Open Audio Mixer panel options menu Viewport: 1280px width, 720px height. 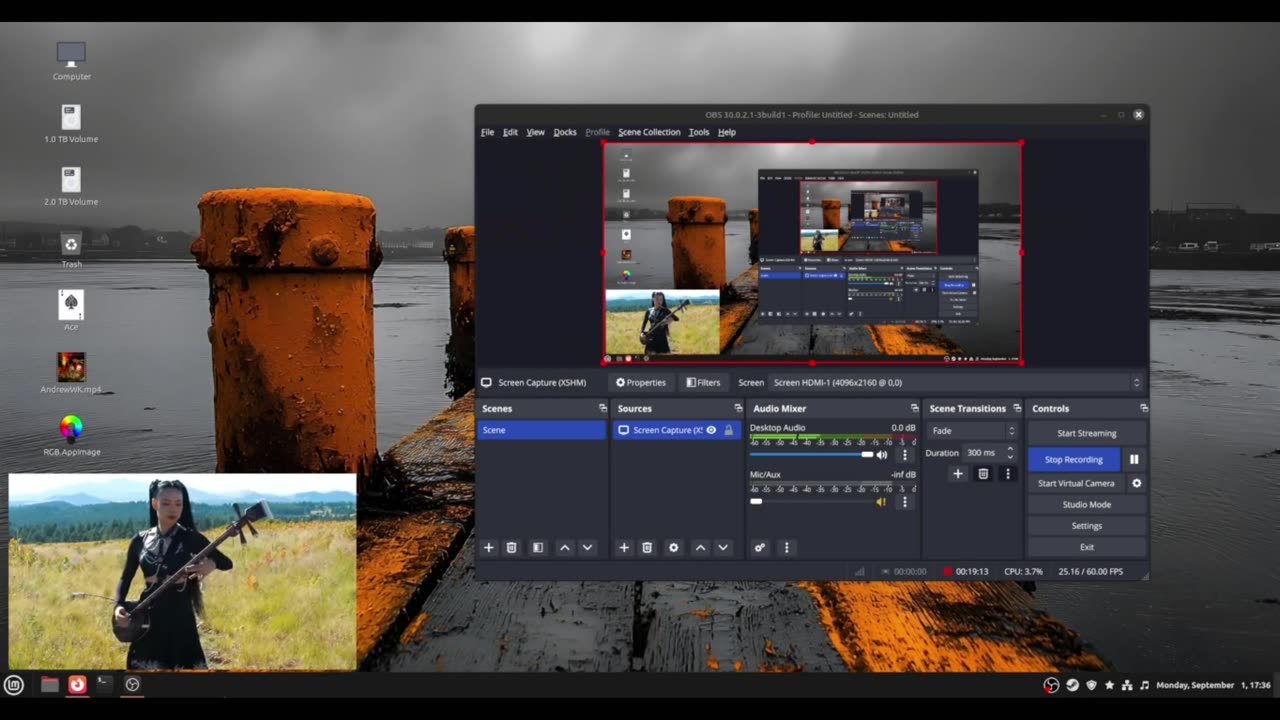click(786, 547)
